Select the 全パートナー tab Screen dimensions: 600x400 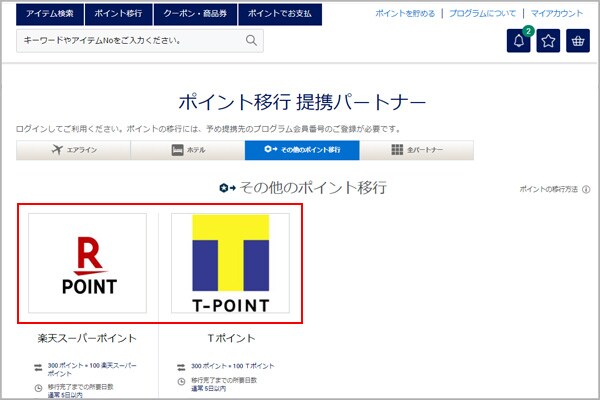[x=416, y=150]
